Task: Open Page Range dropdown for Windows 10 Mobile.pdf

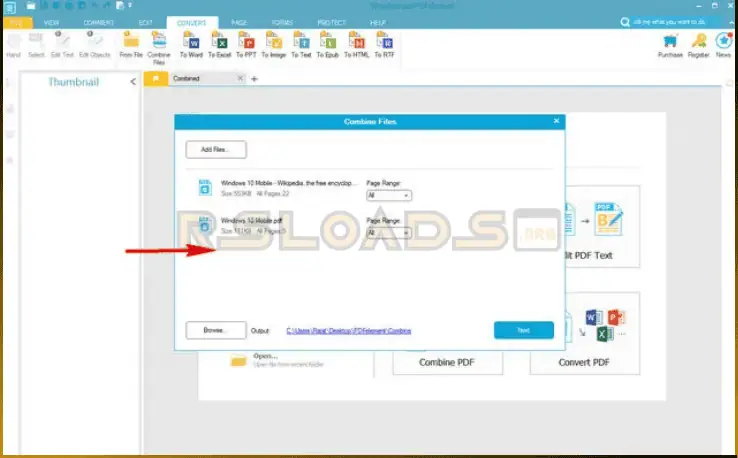Action: (389, 233)
